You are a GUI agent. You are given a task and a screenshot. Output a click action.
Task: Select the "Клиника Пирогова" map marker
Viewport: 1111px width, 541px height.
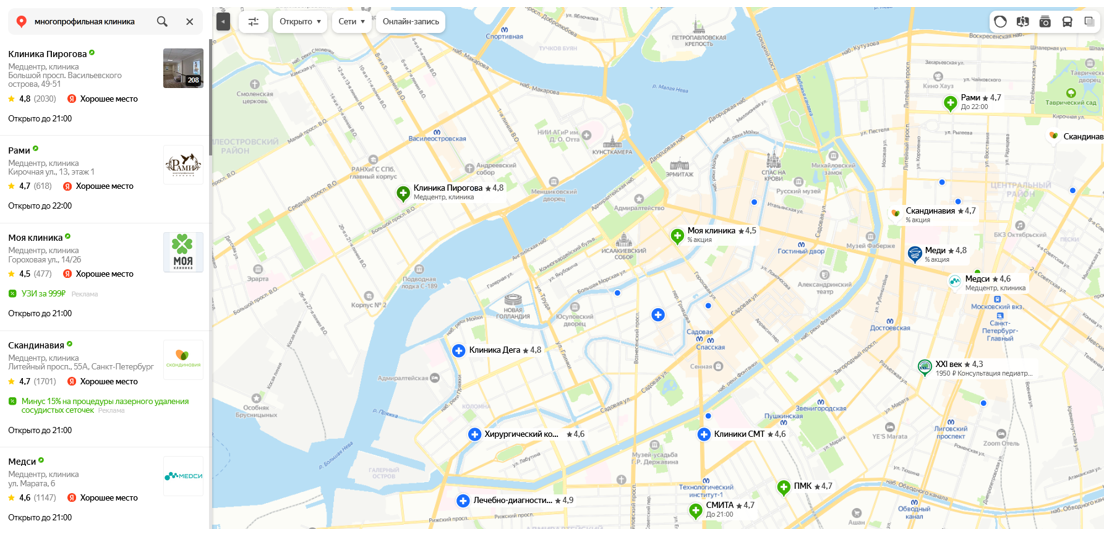click(403, 193)
